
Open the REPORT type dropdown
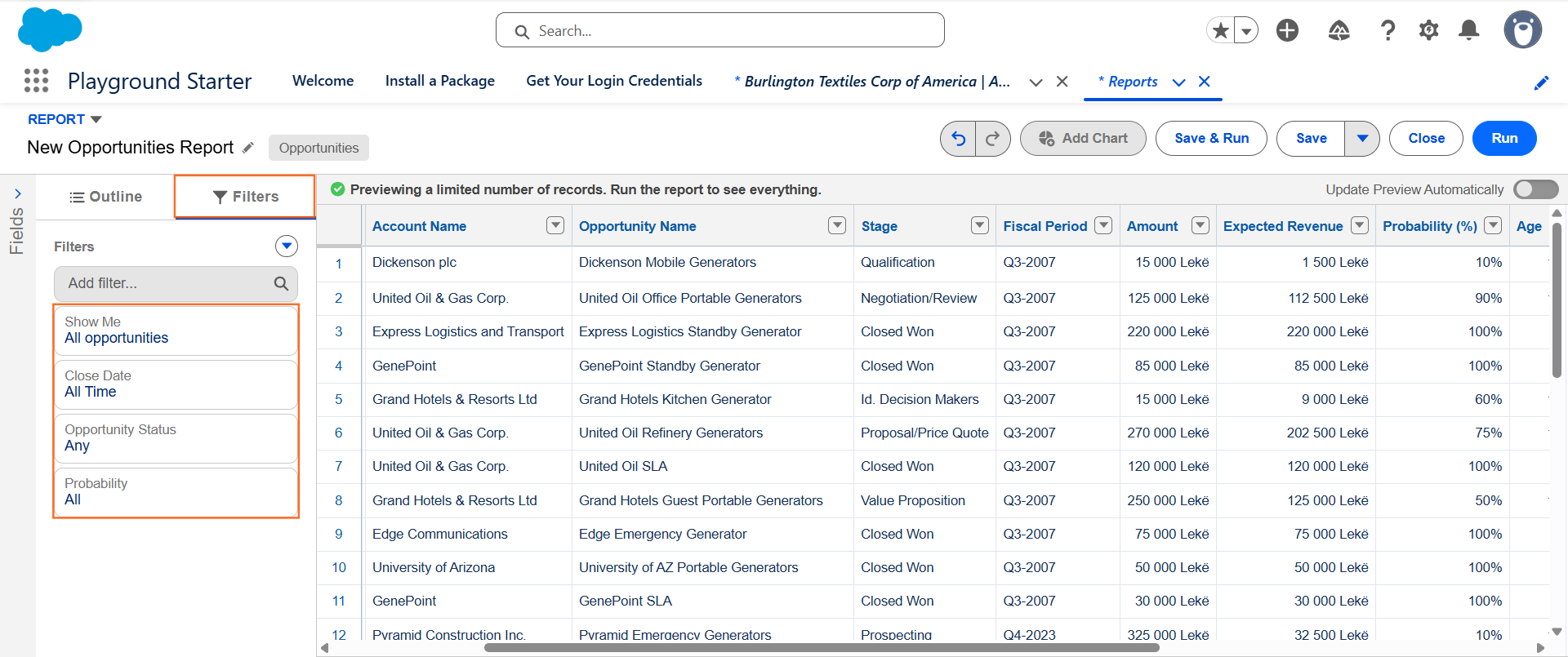pos(65,119)
